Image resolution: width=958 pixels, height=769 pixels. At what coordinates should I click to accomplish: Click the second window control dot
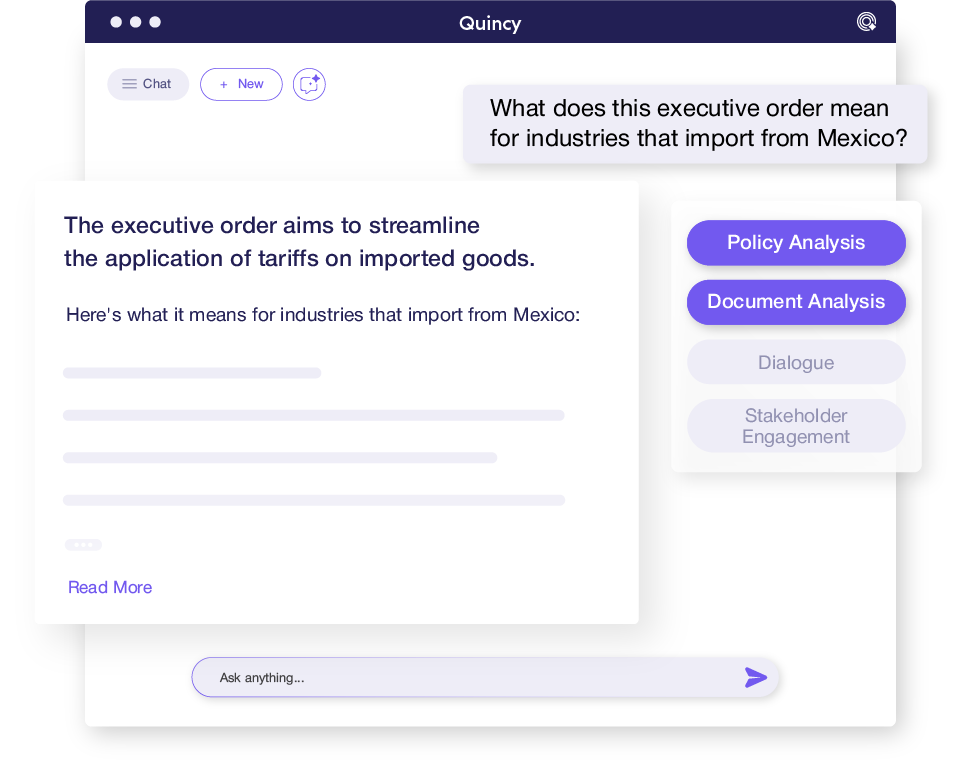click(x=135, y=22)
